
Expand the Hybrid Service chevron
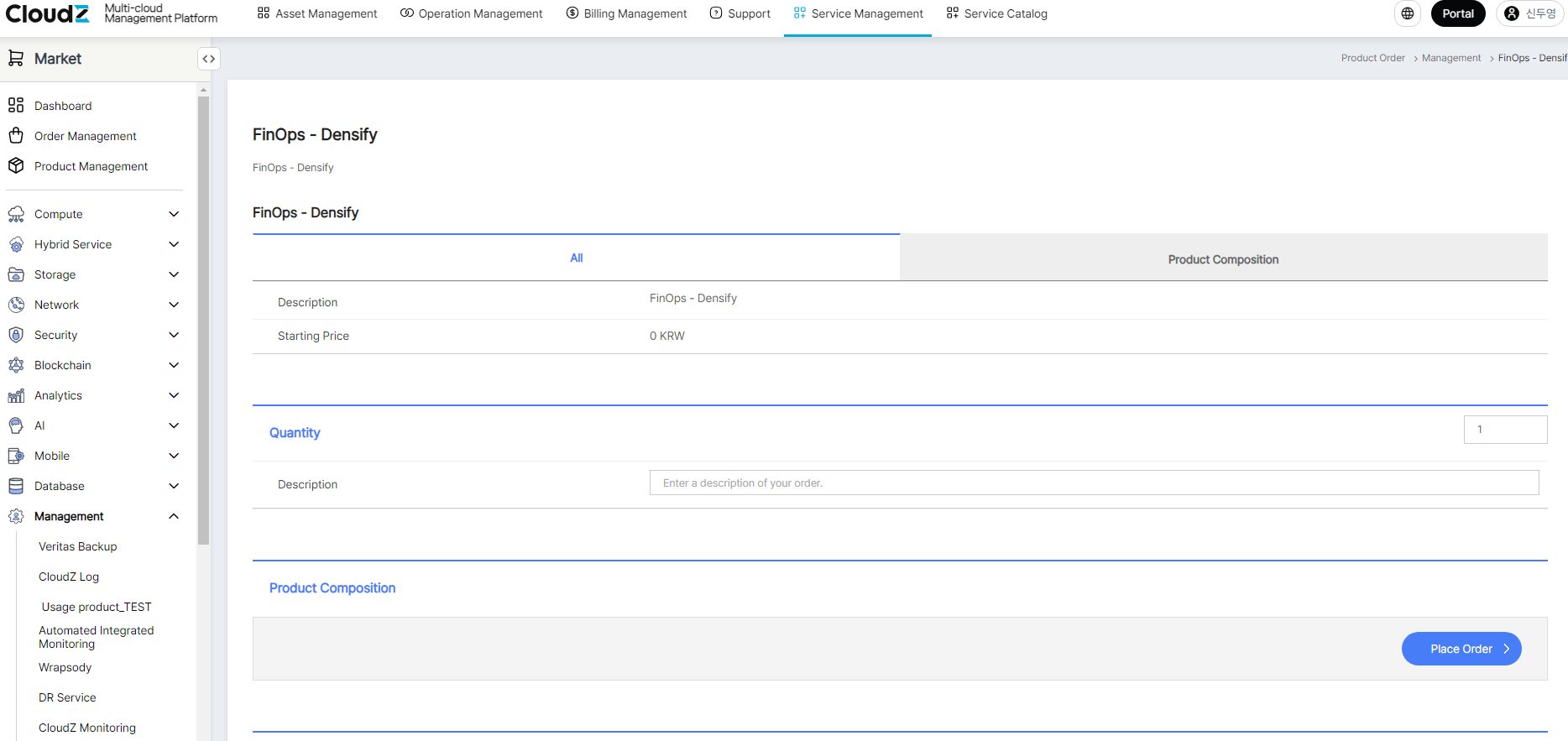pyautogui.click(x=174, y=244)
